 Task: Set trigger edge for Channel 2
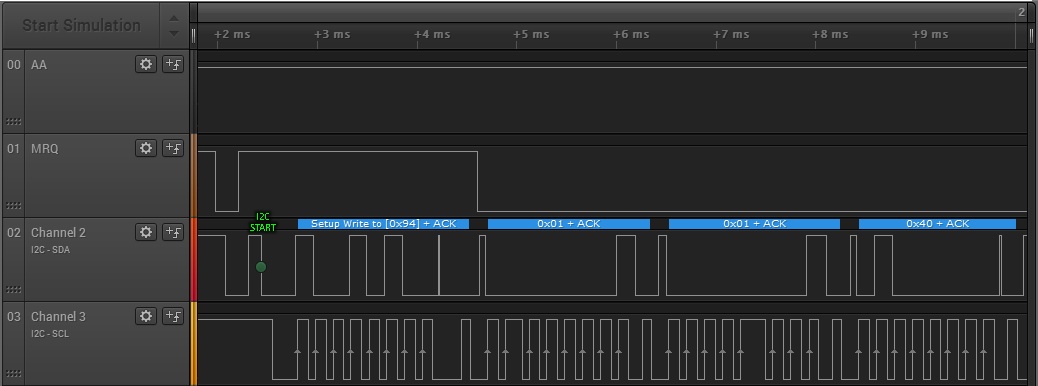tap(173, 232)
